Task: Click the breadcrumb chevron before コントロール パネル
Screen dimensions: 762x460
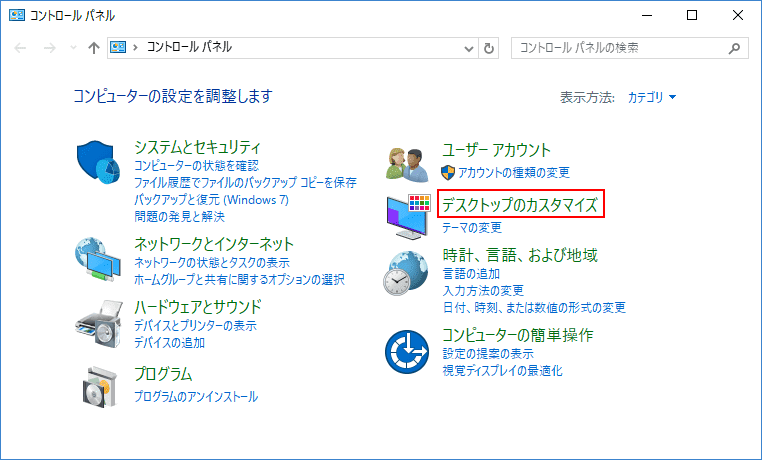Action: 136,48
